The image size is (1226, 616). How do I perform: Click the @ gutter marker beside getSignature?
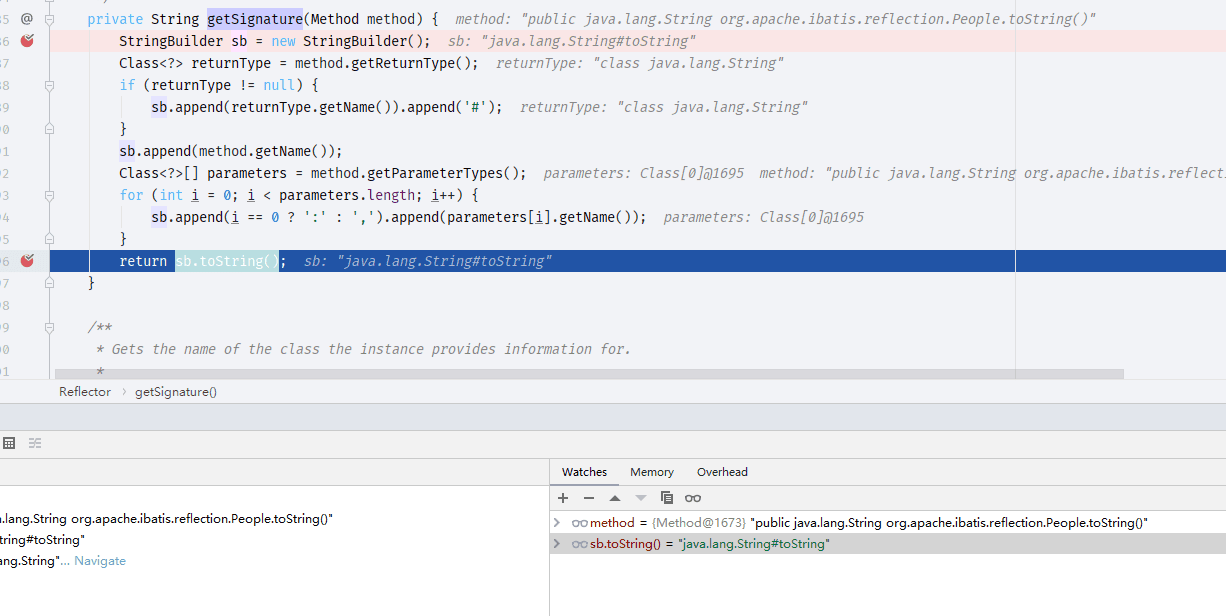(27, 19)
